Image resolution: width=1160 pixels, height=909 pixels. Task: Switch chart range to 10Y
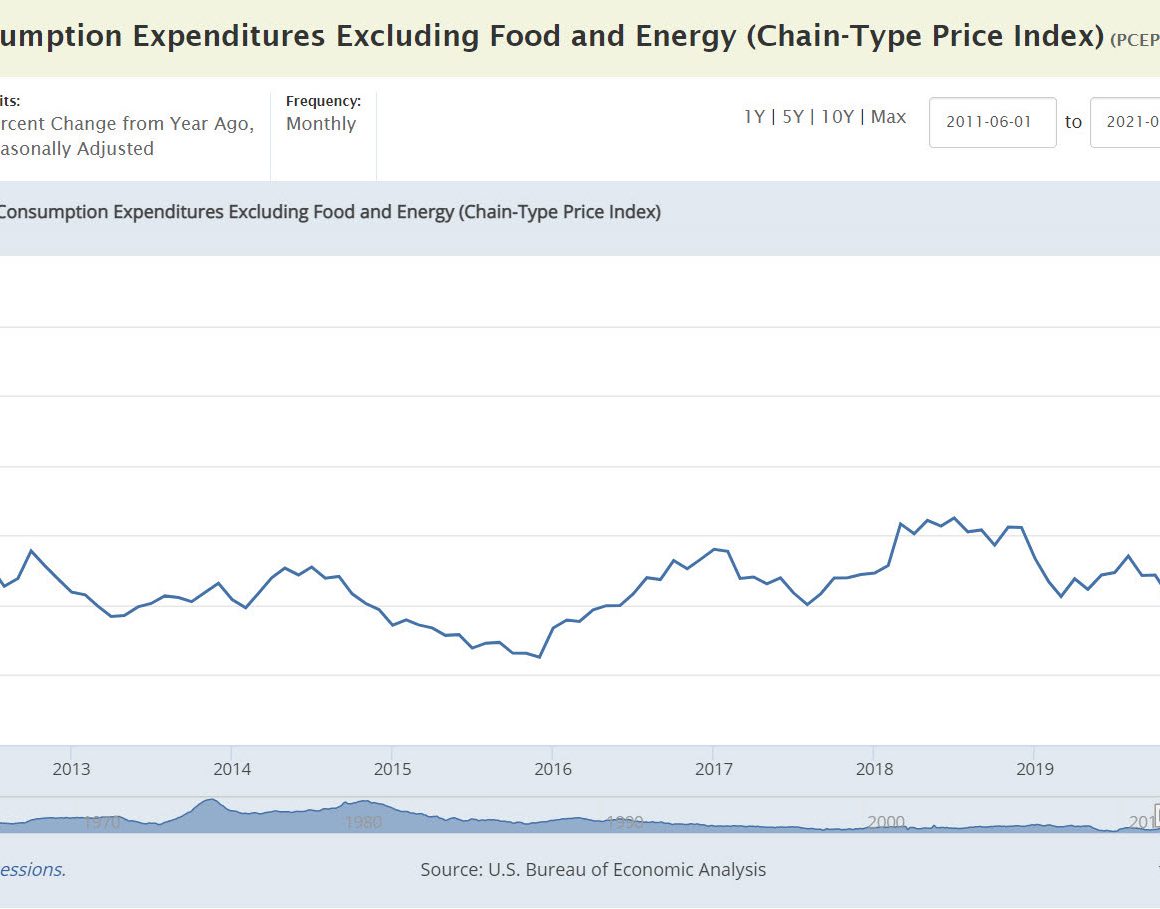pyautogui.click(x=837, y=117)
